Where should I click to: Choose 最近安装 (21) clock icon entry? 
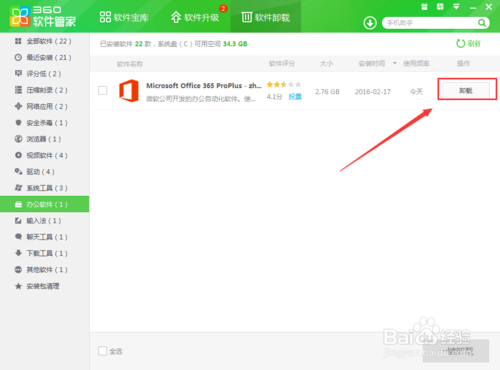[45, 57]
